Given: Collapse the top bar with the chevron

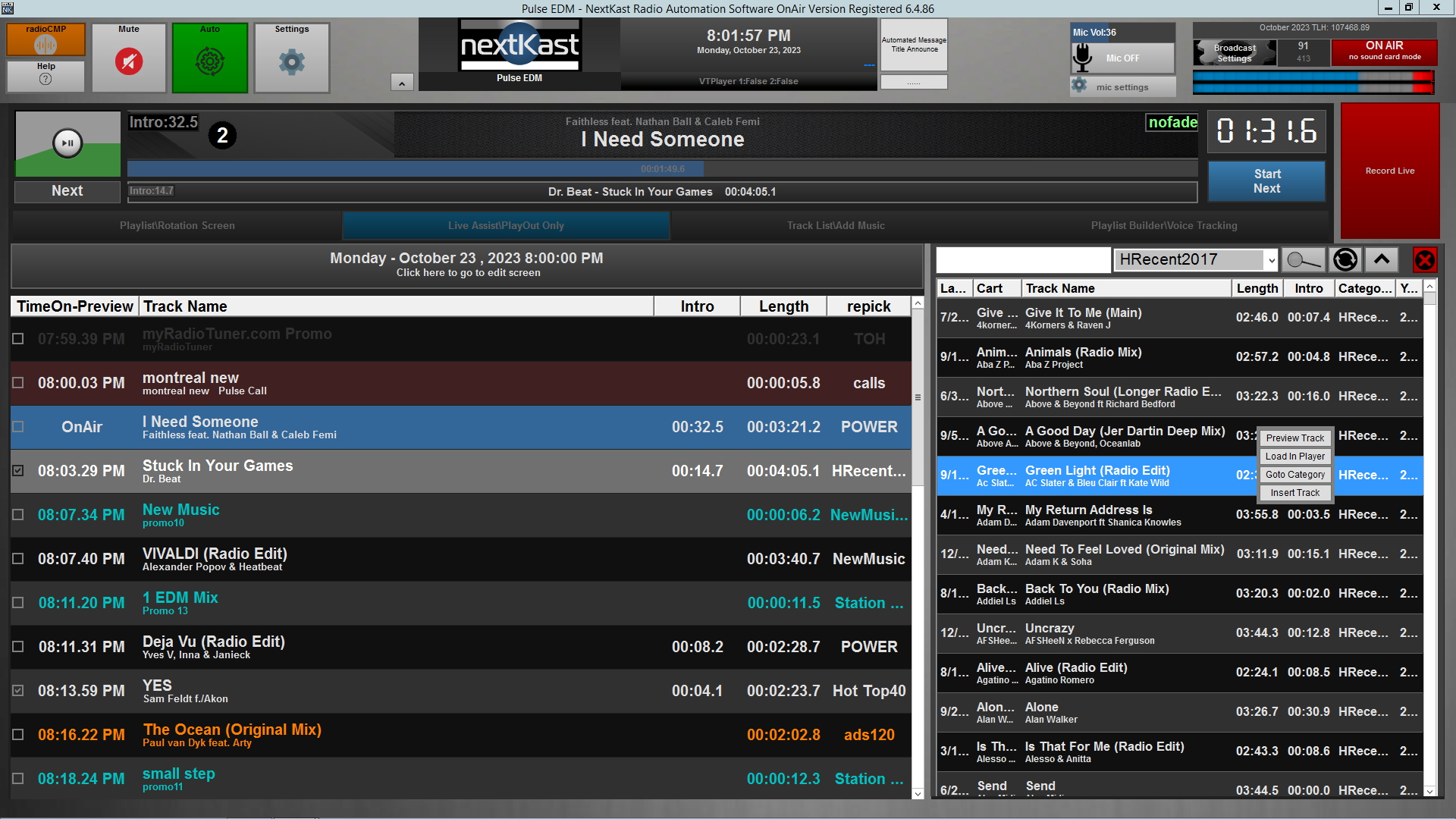Looking at the screenshot, I should tap(401, 83).
